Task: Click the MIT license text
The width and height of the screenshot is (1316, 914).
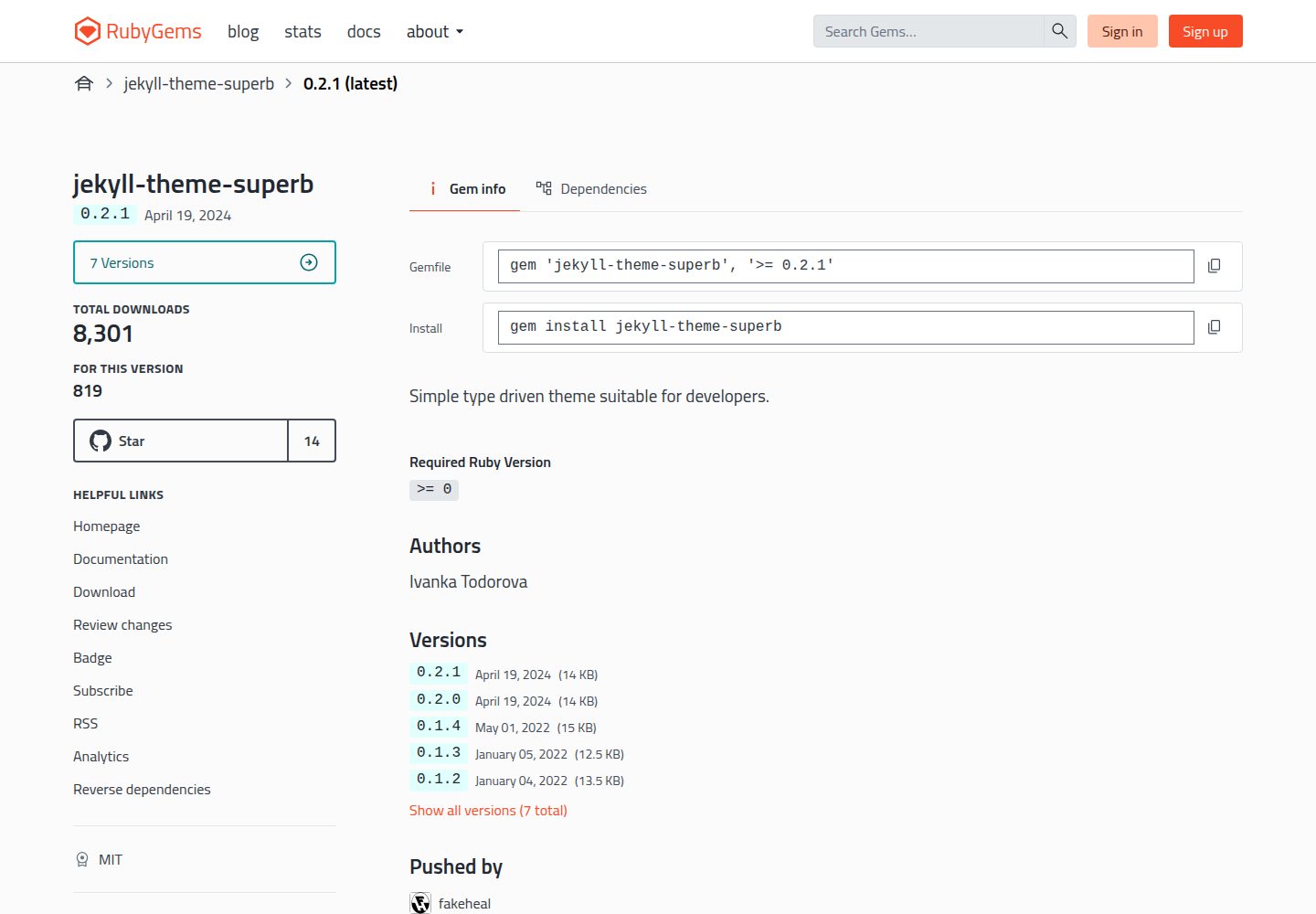Action: [111, 859]
